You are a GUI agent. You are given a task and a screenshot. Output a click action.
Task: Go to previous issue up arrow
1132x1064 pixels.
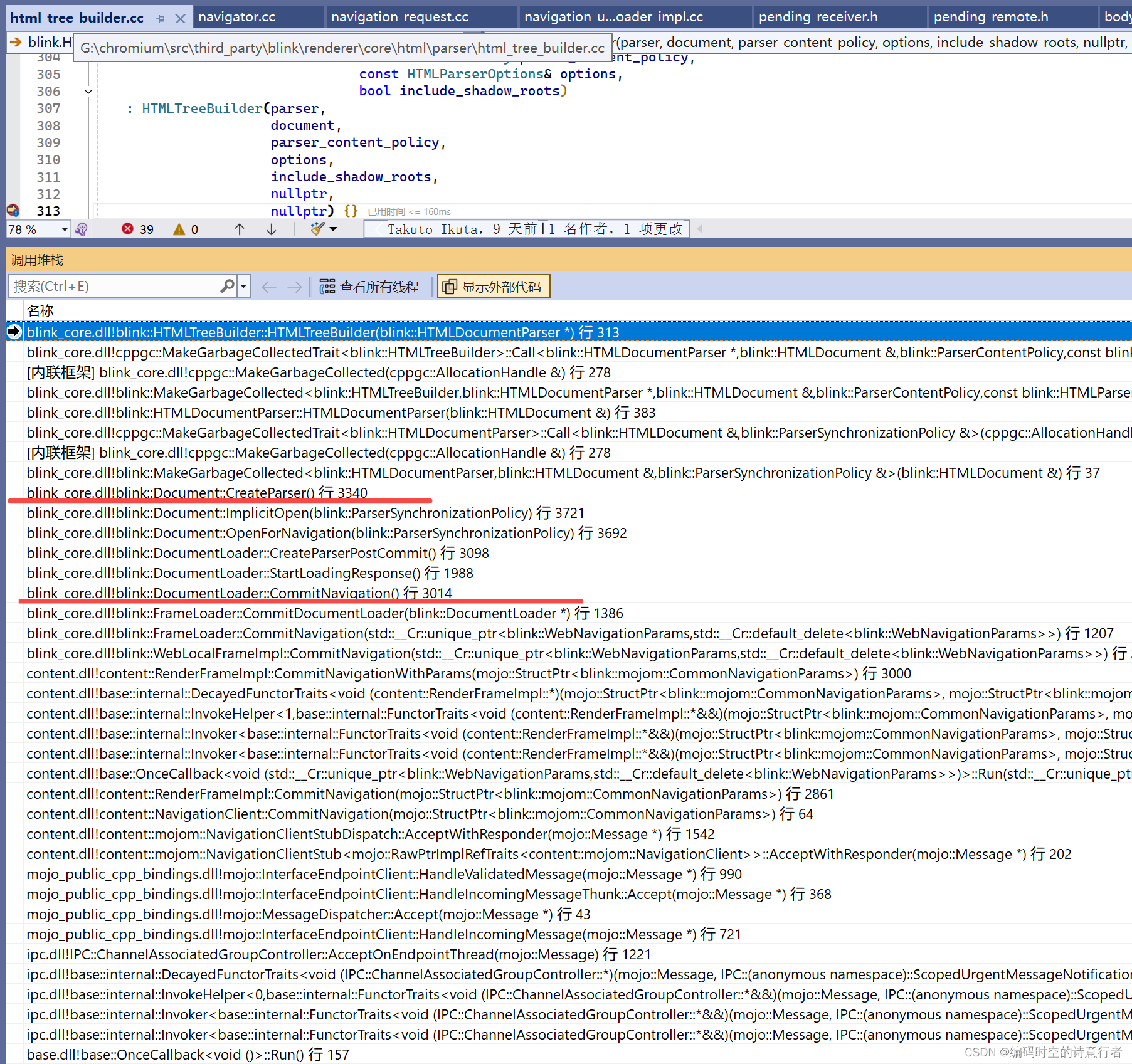point(239,229)
